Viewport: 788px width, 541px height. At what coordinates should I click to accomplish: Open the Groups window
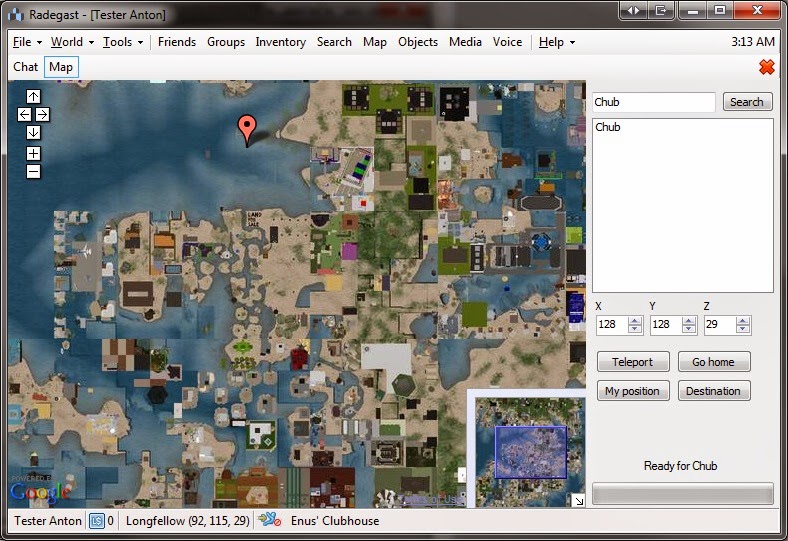point(226,42)
